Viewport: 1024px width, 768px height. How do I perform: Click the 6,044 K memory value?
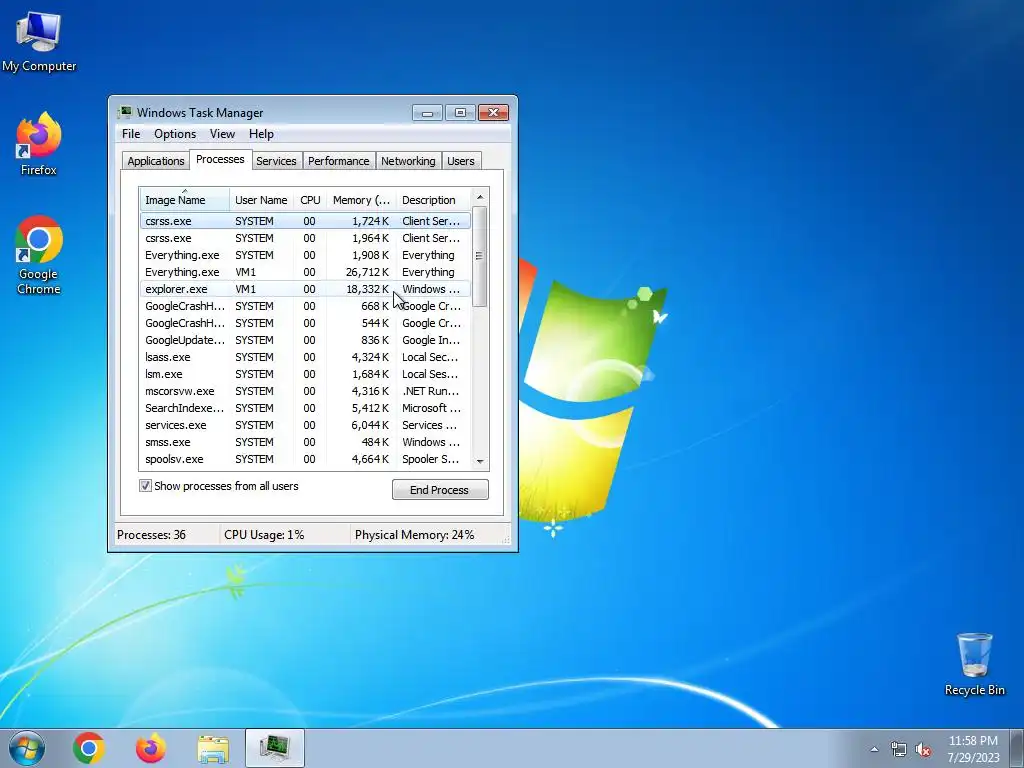(370, 424)
